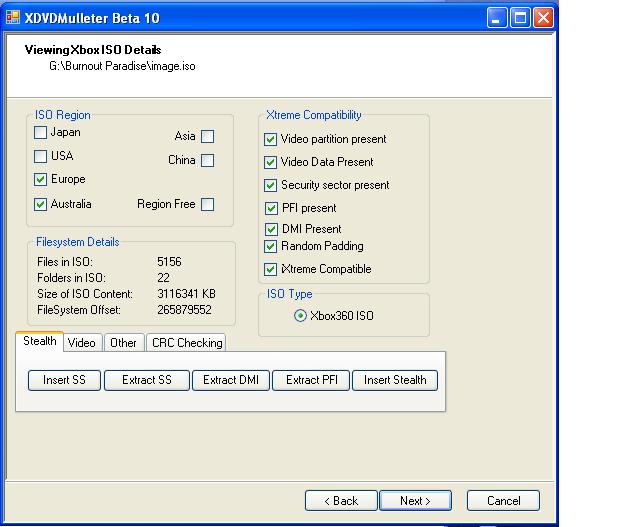The width and height of the screenshot is (640, 527).
Task: Enable the USA region checkbox
Action: (41, 156)
